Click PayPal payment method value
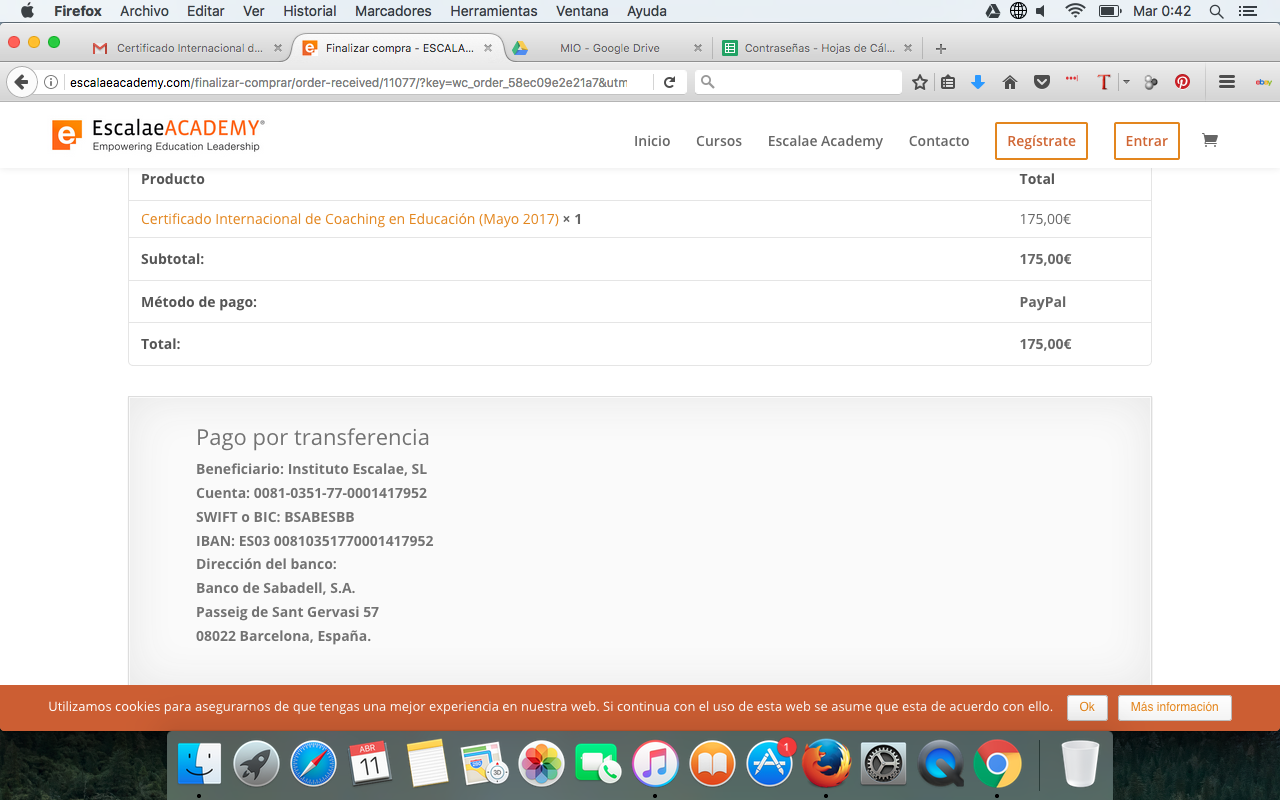This screenshot has width=1280, height=800. [1043, 302]
